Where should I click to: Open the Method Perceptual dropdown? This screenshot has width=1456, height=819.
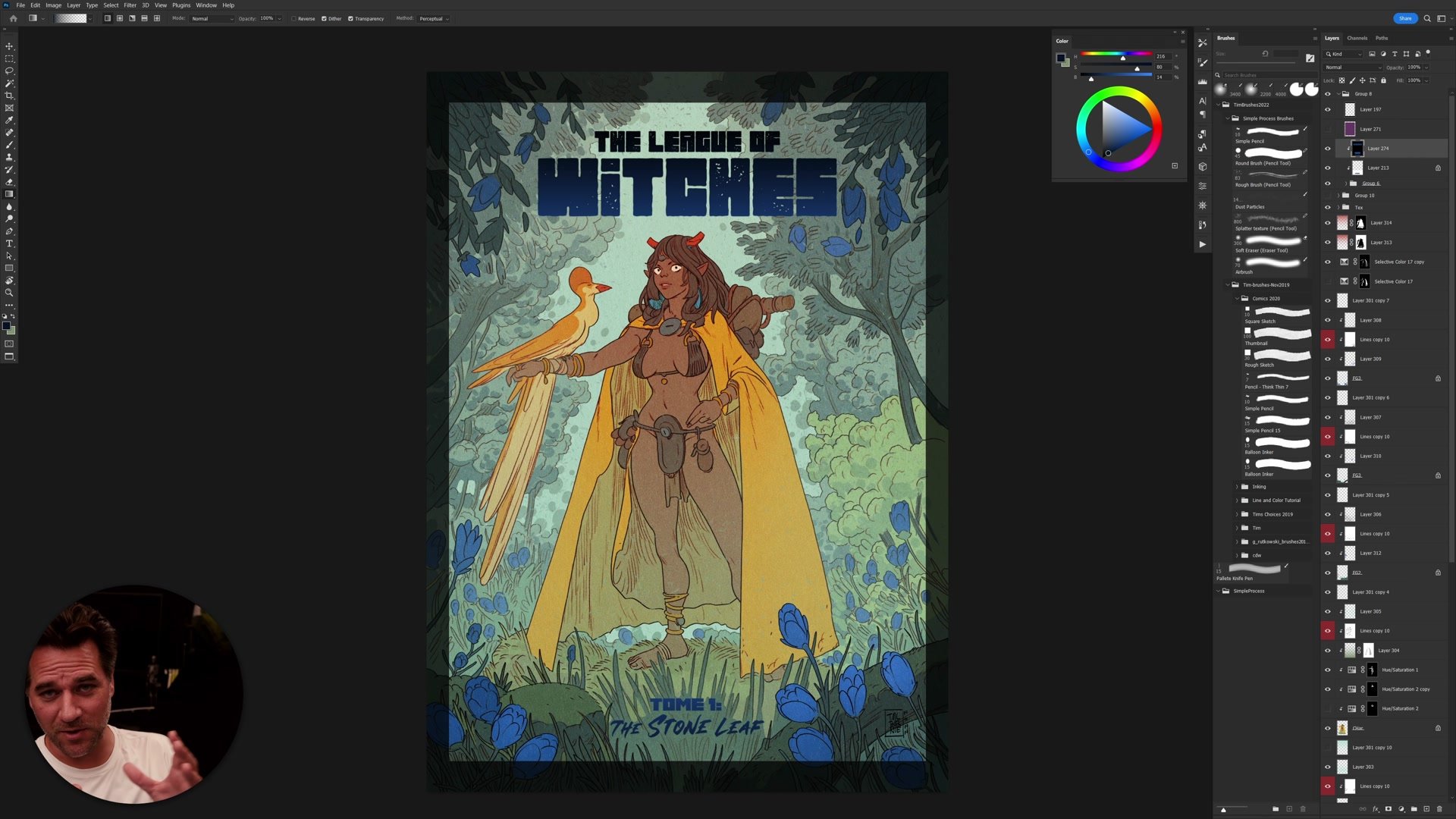434,19
